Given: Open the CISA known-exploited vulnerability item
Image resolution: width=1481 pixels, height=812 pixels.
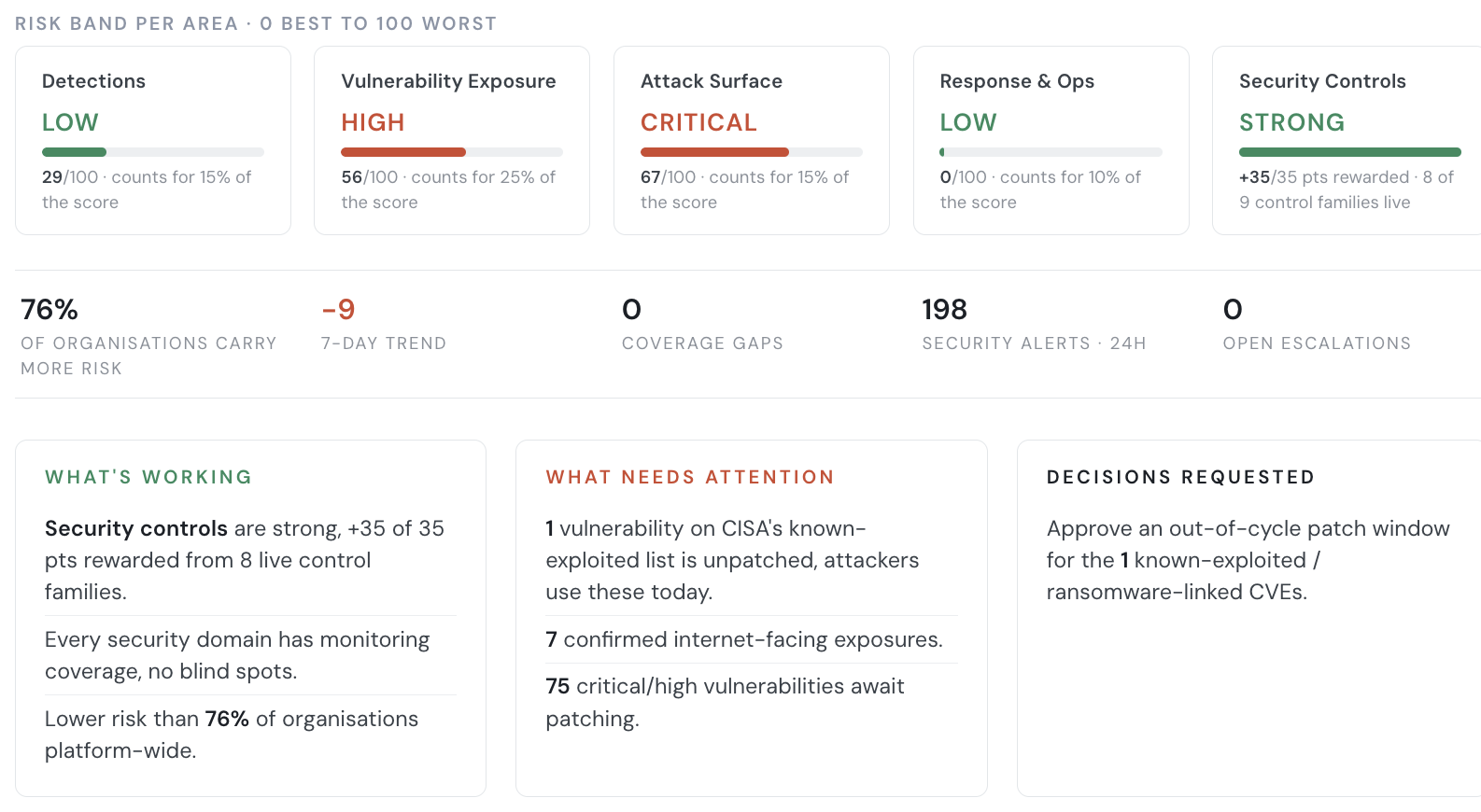Looking at the screenshot, I should 752,560.
